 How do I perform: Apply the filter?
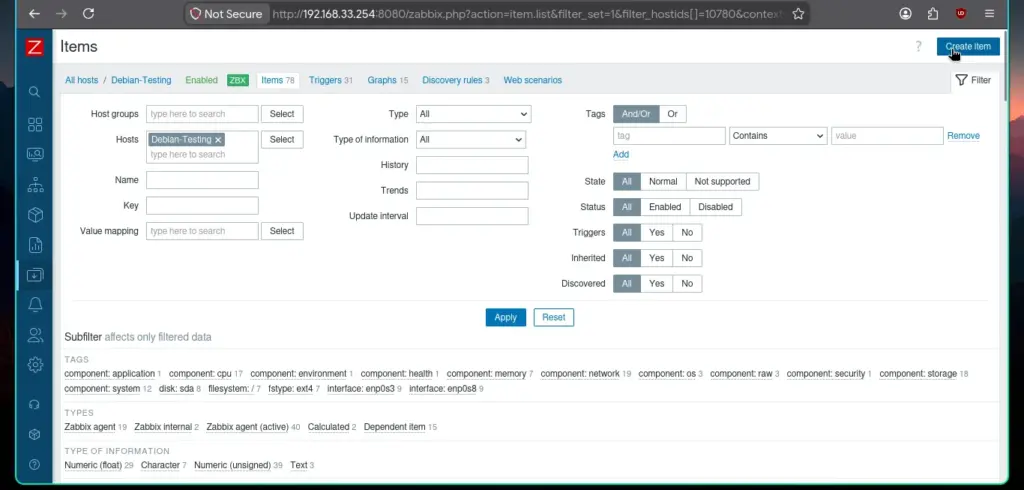(x=505, y=318)
